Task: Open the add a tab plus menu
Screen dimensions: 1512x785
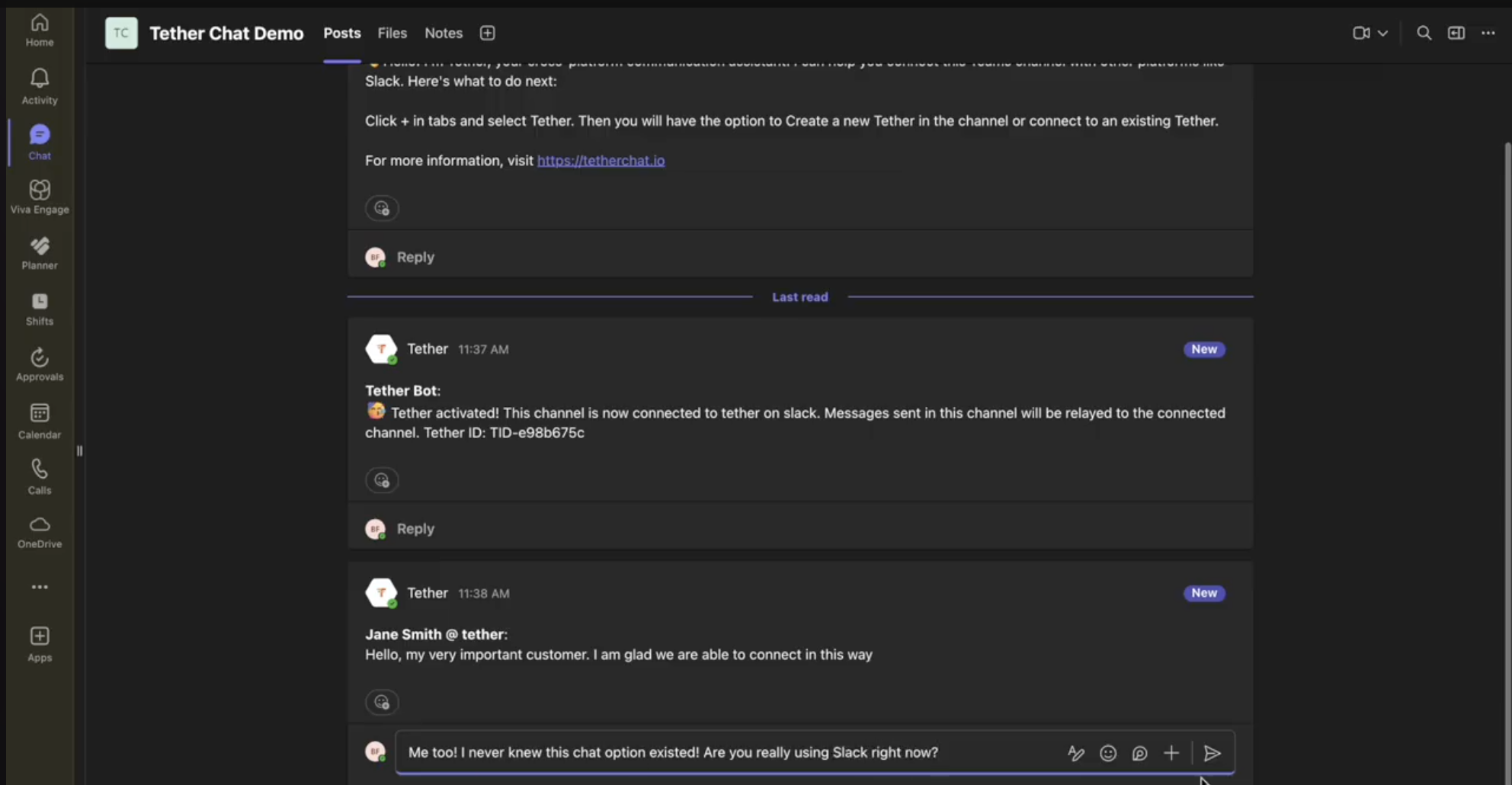Action: [x=487, y=33]
